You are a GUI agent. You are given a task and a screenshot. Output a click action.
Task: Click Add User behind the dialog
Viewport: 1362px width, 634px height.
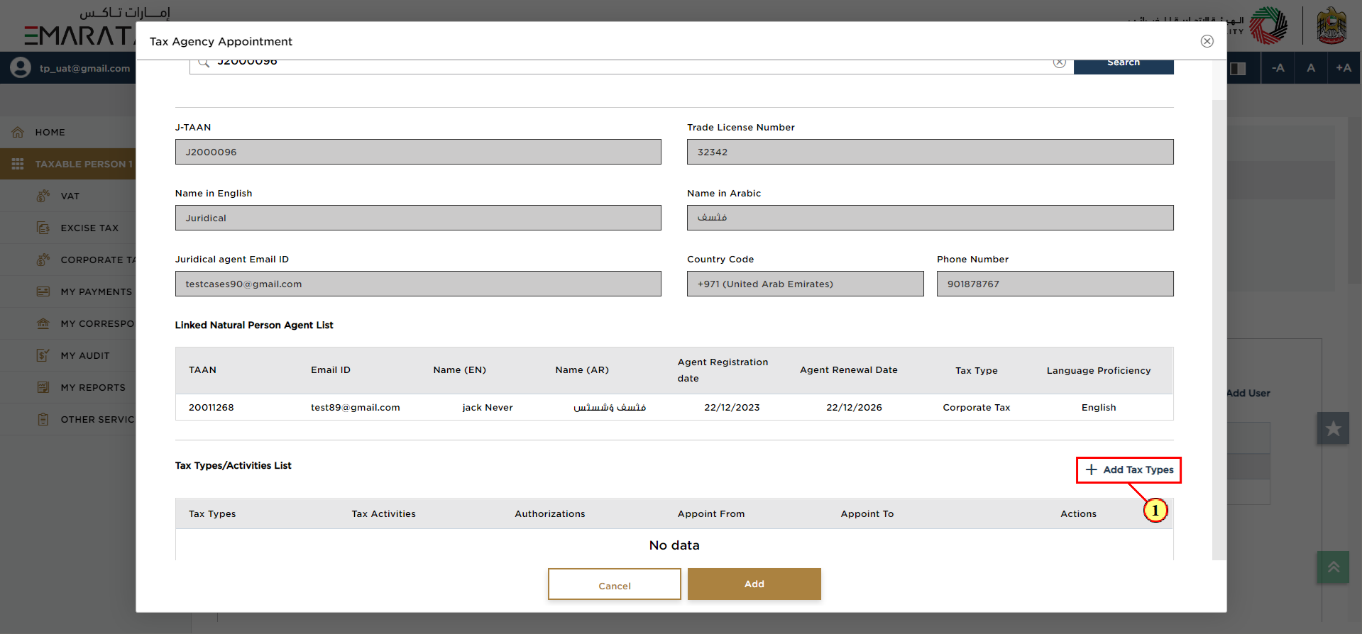coord(1248,393)
